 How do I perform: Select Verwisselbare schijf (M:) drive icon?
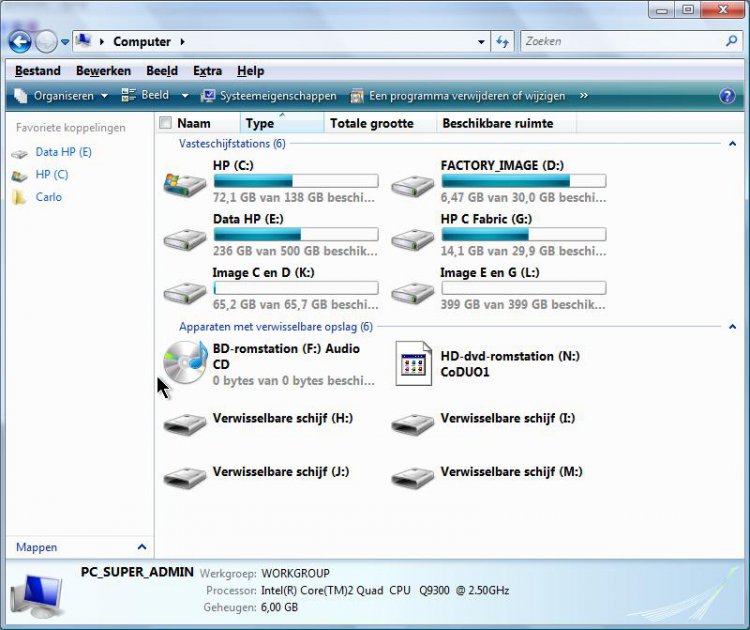[412, 477]
